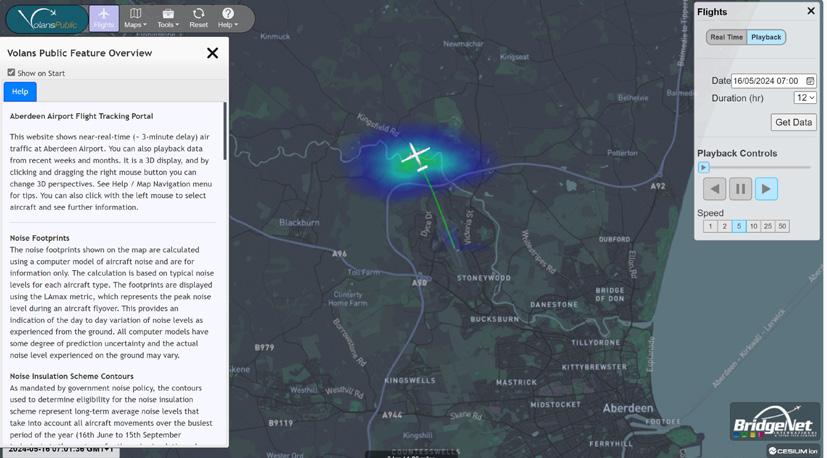Open the Help question mark menu
Viewport: 827px width, 458px height.
pyautogui.click(x=228, y=18)
